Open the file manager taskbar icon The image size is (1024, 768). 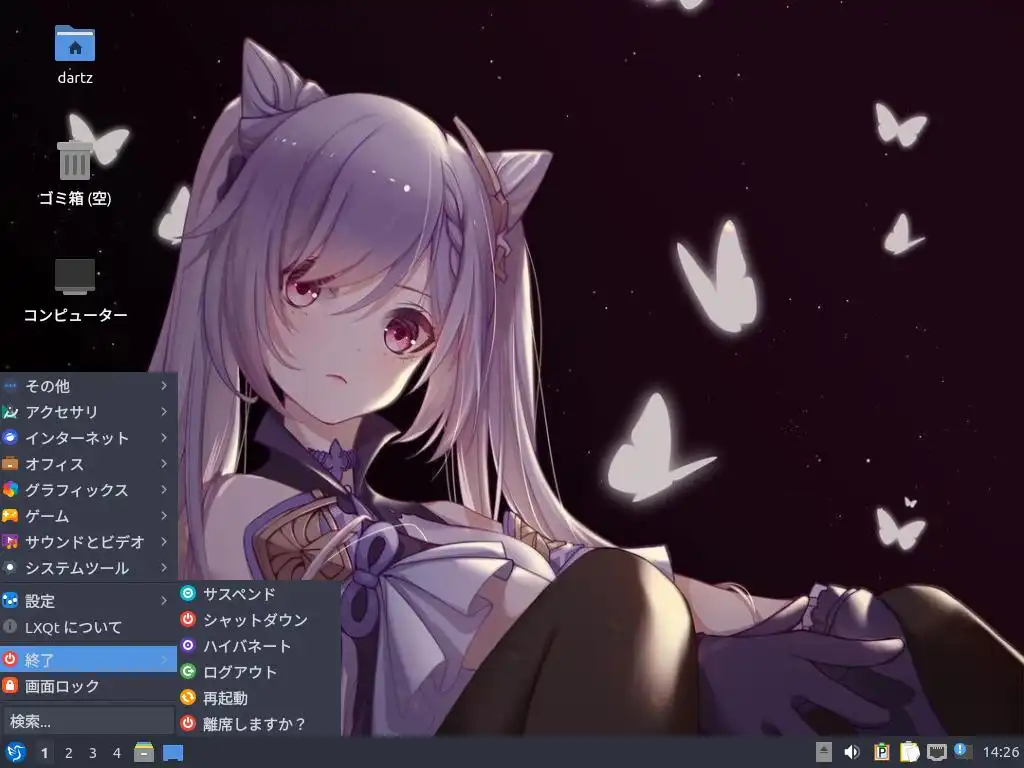point(144,753)
